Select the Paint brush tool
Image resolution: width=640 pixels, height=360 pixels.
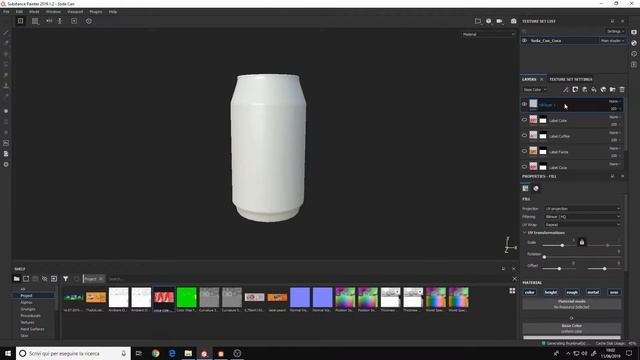click(x=6, y=33)
